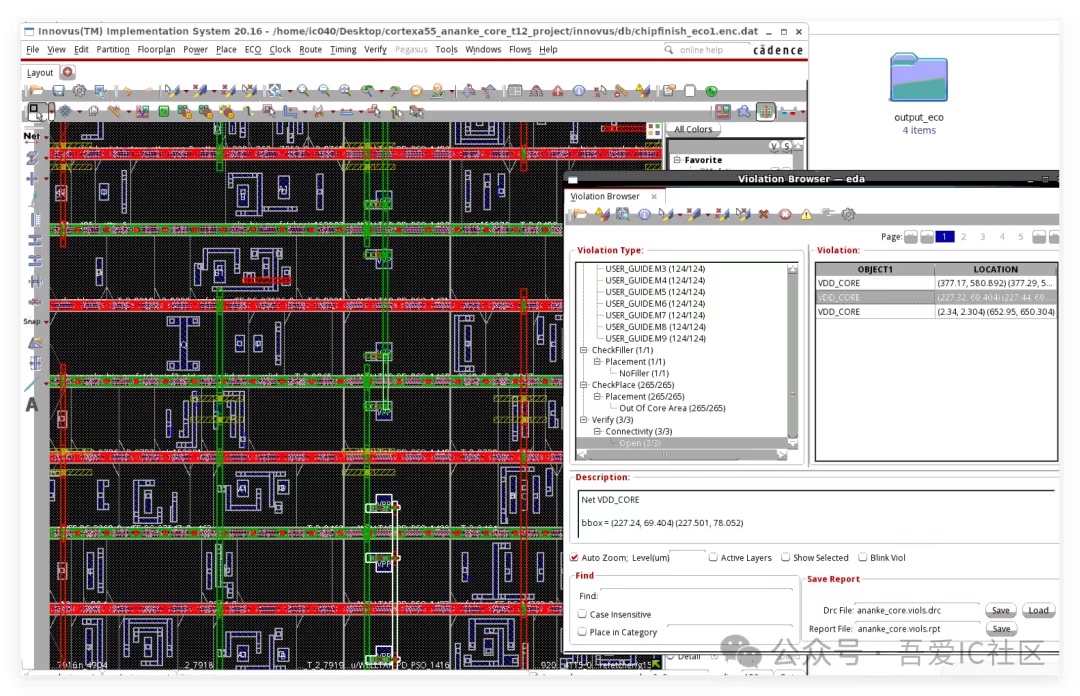
Task: Save design with floppy disk icon
Action: (x=59, y=90)
